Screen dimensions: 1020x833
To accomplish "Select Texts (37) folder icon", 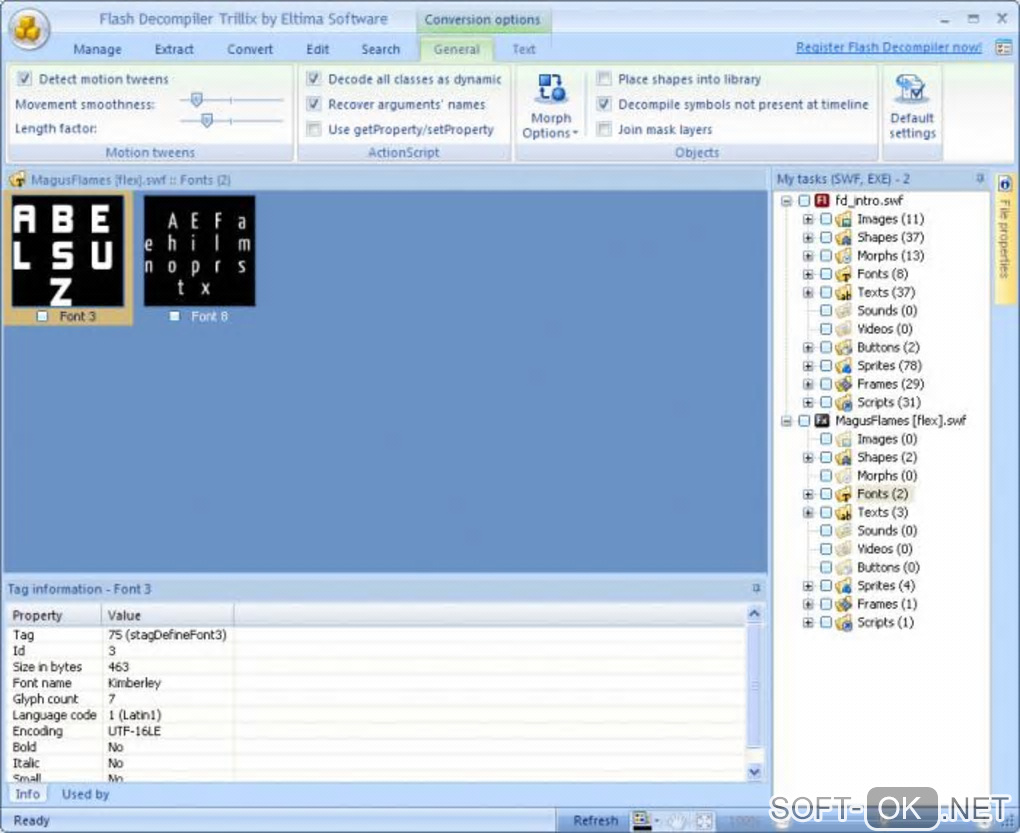I will [x=844, y=293].
